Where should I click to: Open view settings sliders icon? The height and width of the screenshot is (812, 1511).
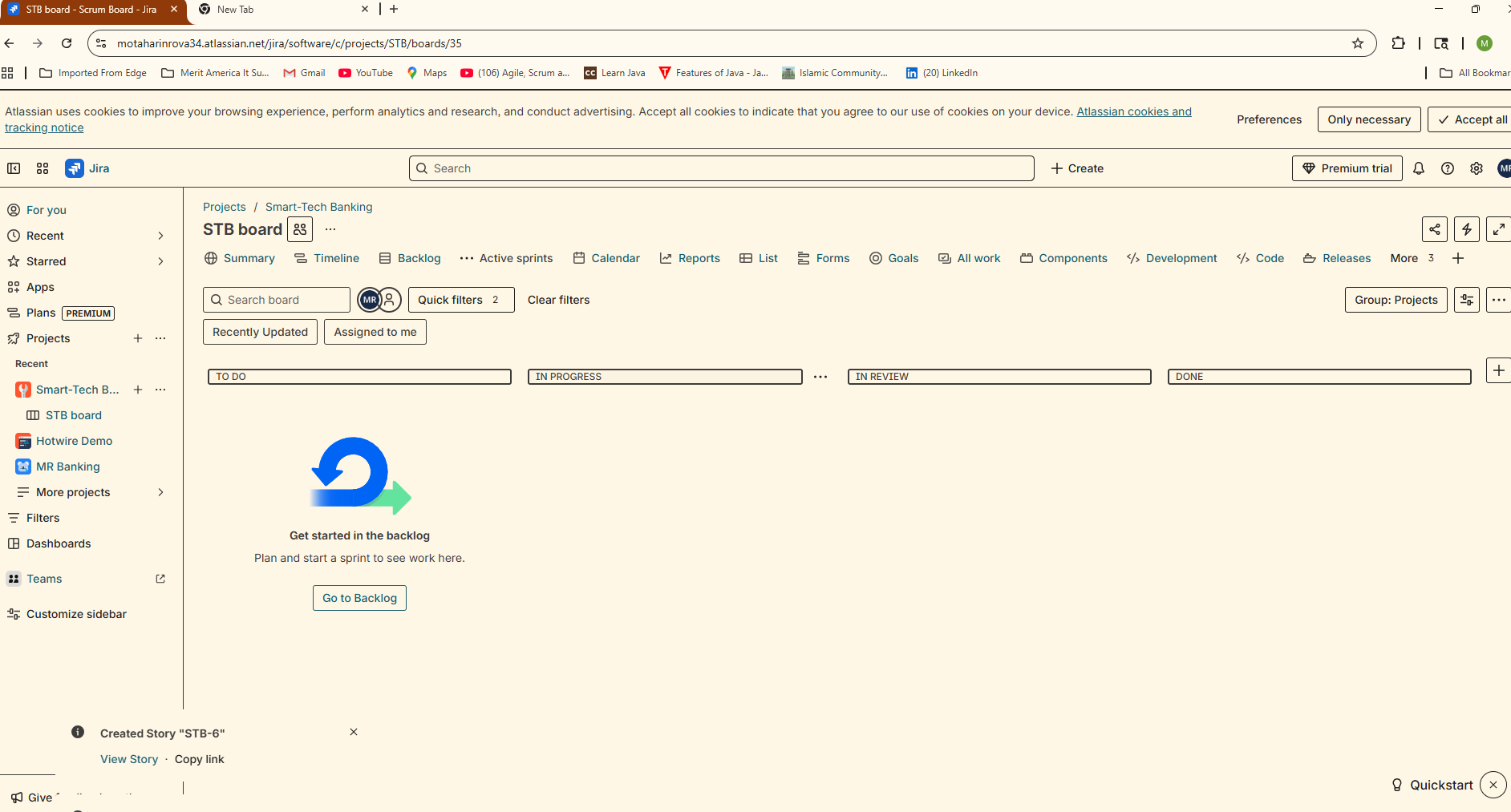point(1467,300)
